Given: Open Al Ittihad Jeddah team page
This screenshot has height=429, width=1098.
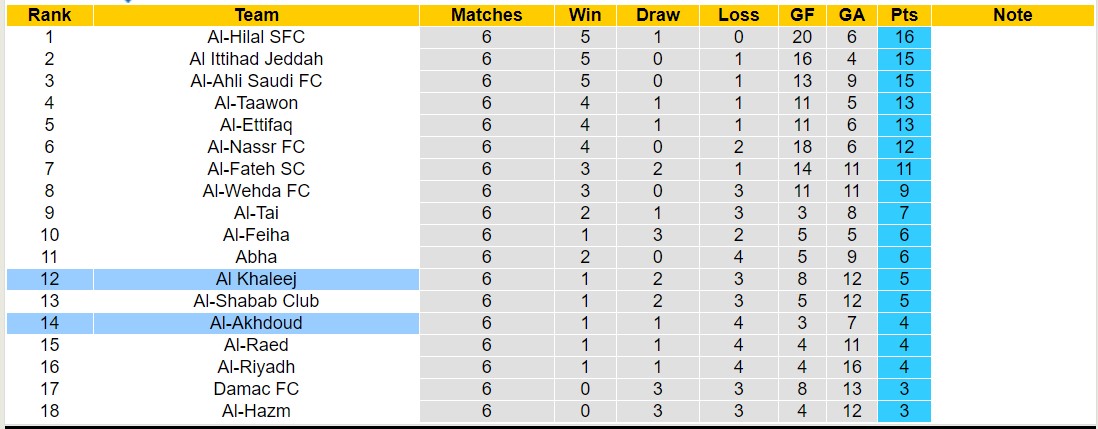Looking at the screenshot, I should (256, 59).
